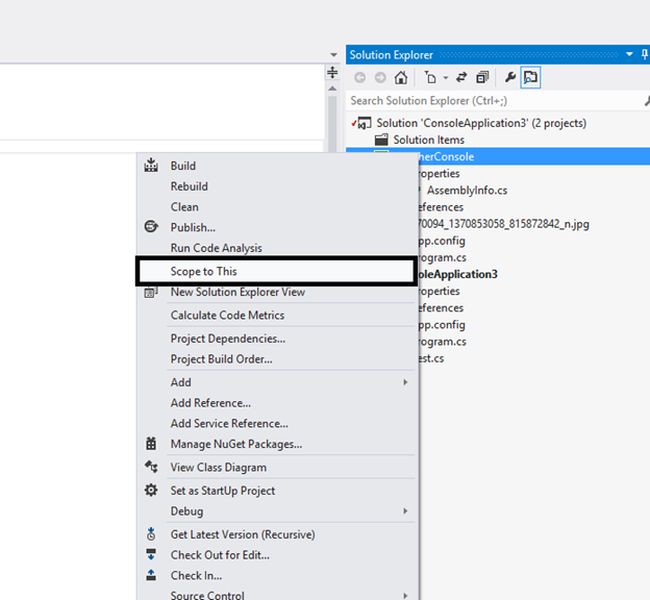Click the Solution Items folder icon
The width and height of the screenshot is (650, 600).
381,140
